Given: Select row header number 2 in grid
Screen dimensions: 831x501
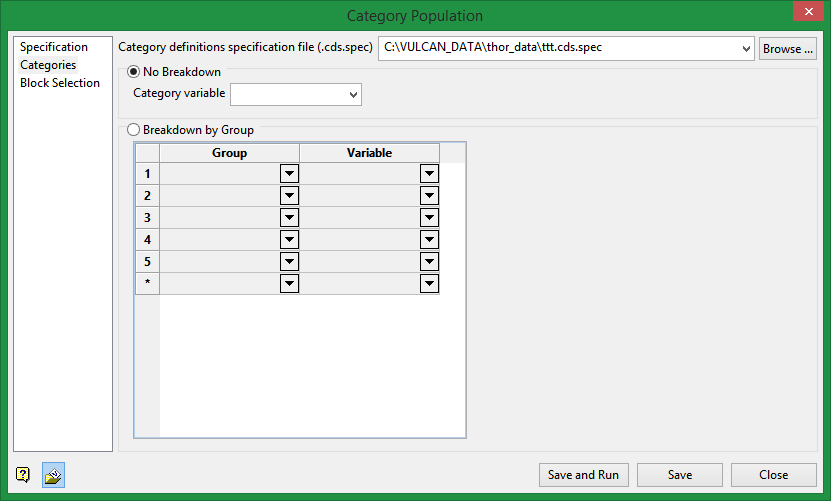Looking at the screenshot, I should click(147, 196).
